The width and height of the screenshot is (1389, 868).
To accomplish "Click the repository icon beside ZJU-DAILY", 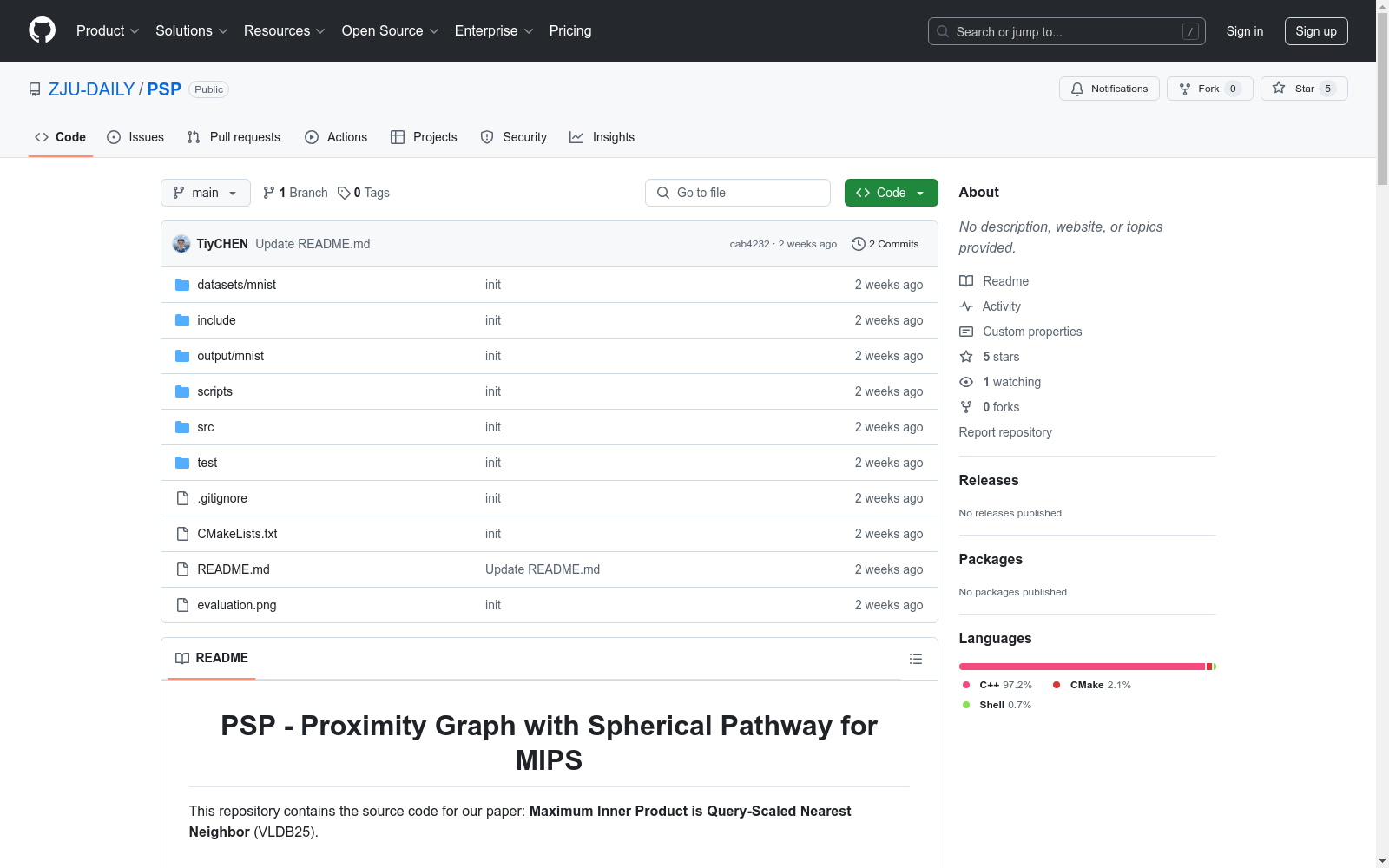I will pyautogui.click(x=35, y=89).
